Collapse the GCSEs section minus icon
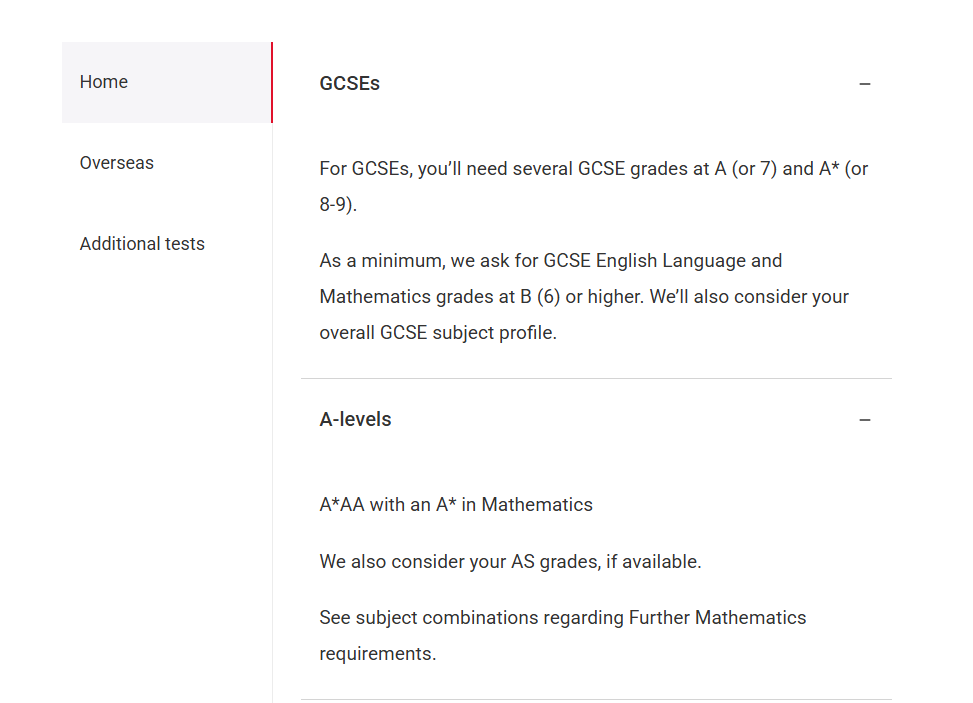 tap(864, 84)
